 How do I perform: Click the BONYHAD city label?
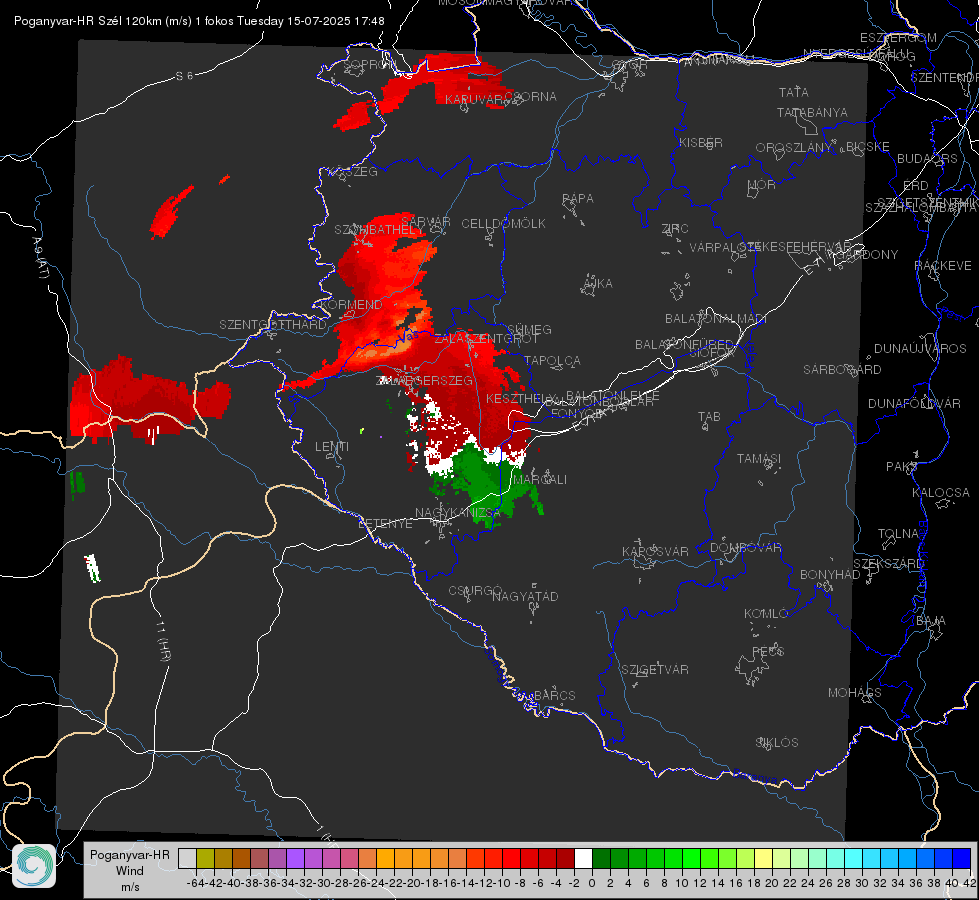(x=830, y=575)
